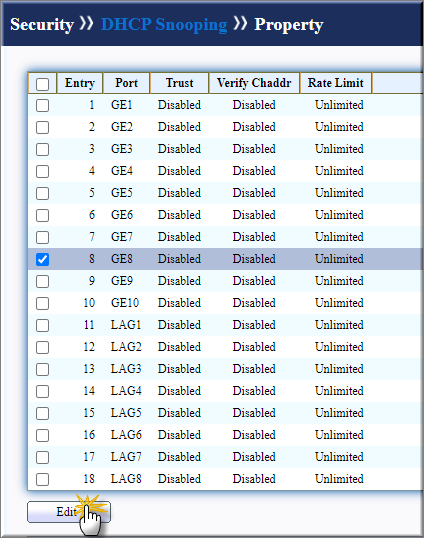This screenshot has width=424, height=538.
Task: Uncheck the GE8 row checkbox
Action: click(43, 259)
